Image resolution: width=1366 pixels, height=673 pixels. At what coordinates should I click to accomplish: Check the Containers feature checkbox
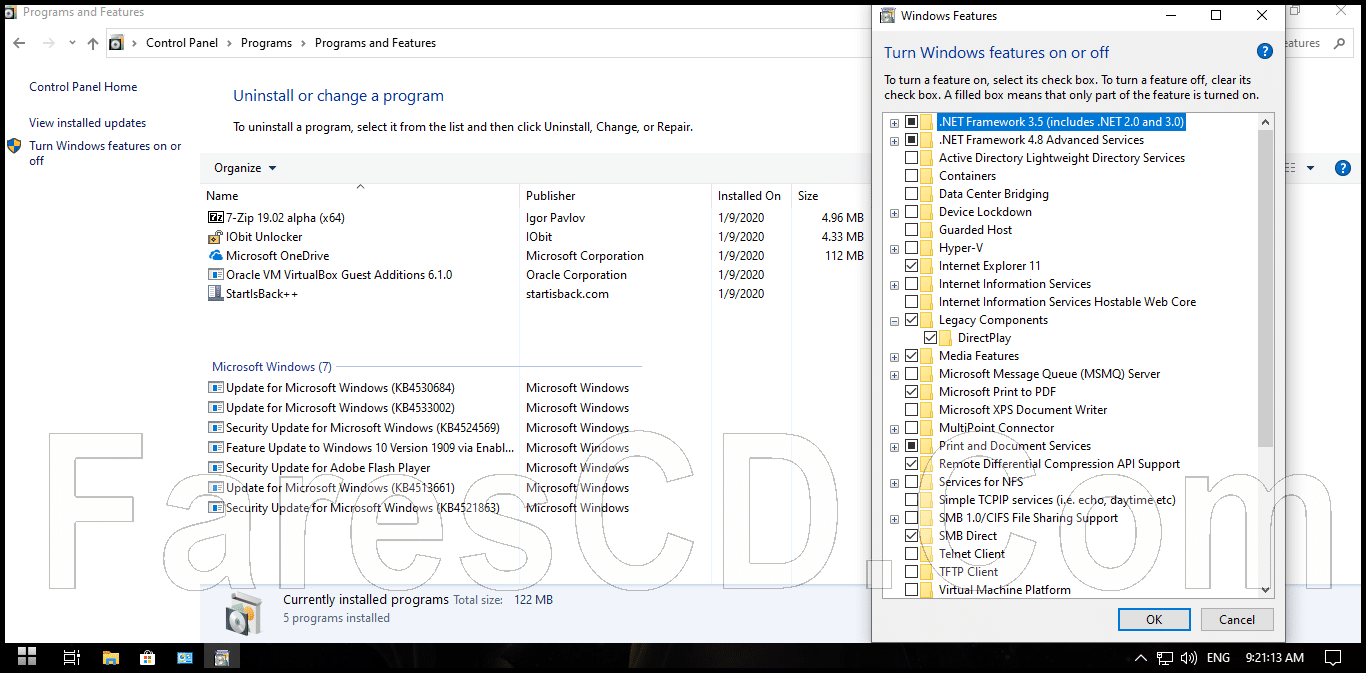tap(911, 176)
